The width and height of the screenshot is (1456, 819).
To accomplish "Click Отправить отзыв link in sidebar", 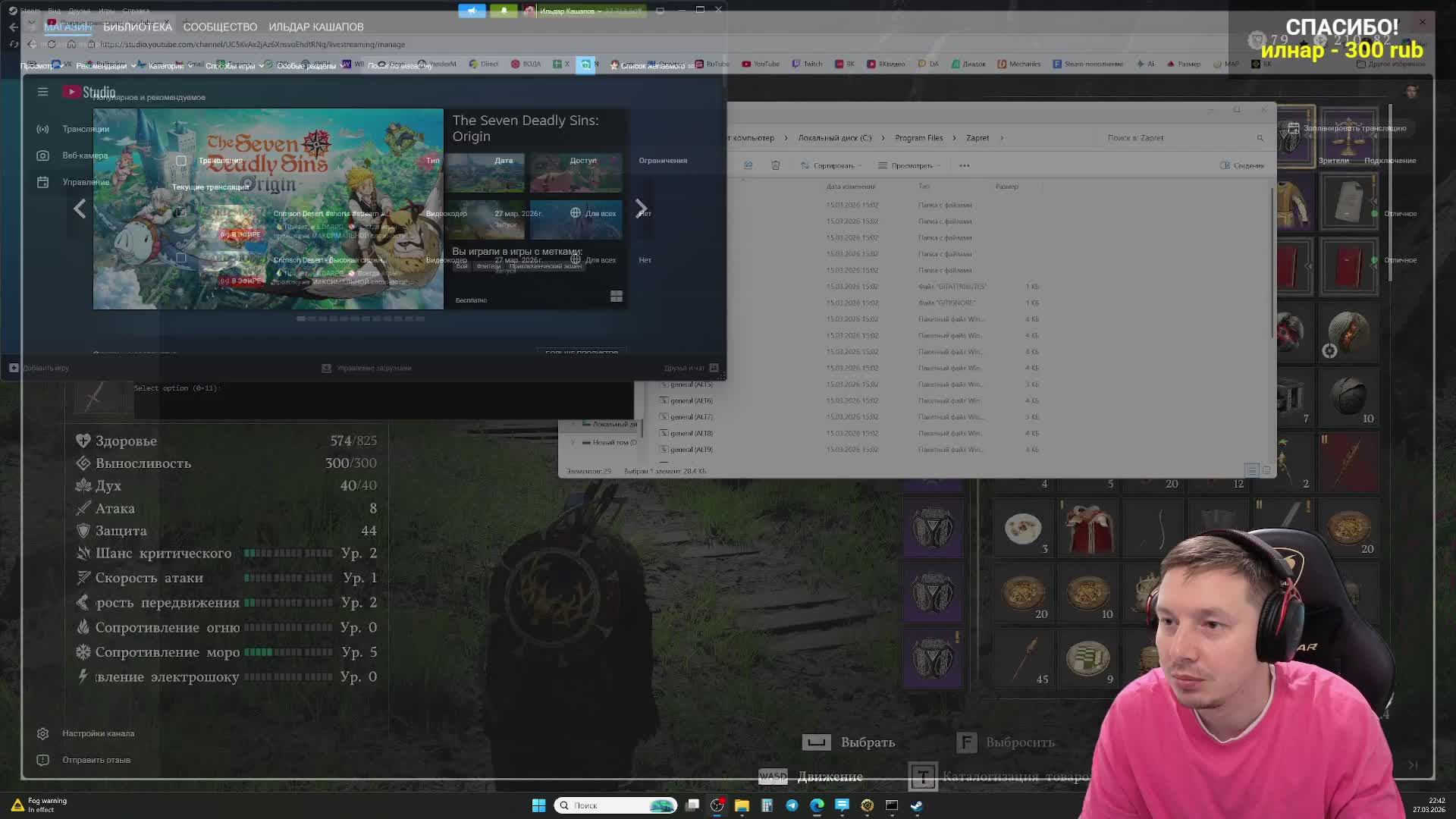I will click(96, 760).
